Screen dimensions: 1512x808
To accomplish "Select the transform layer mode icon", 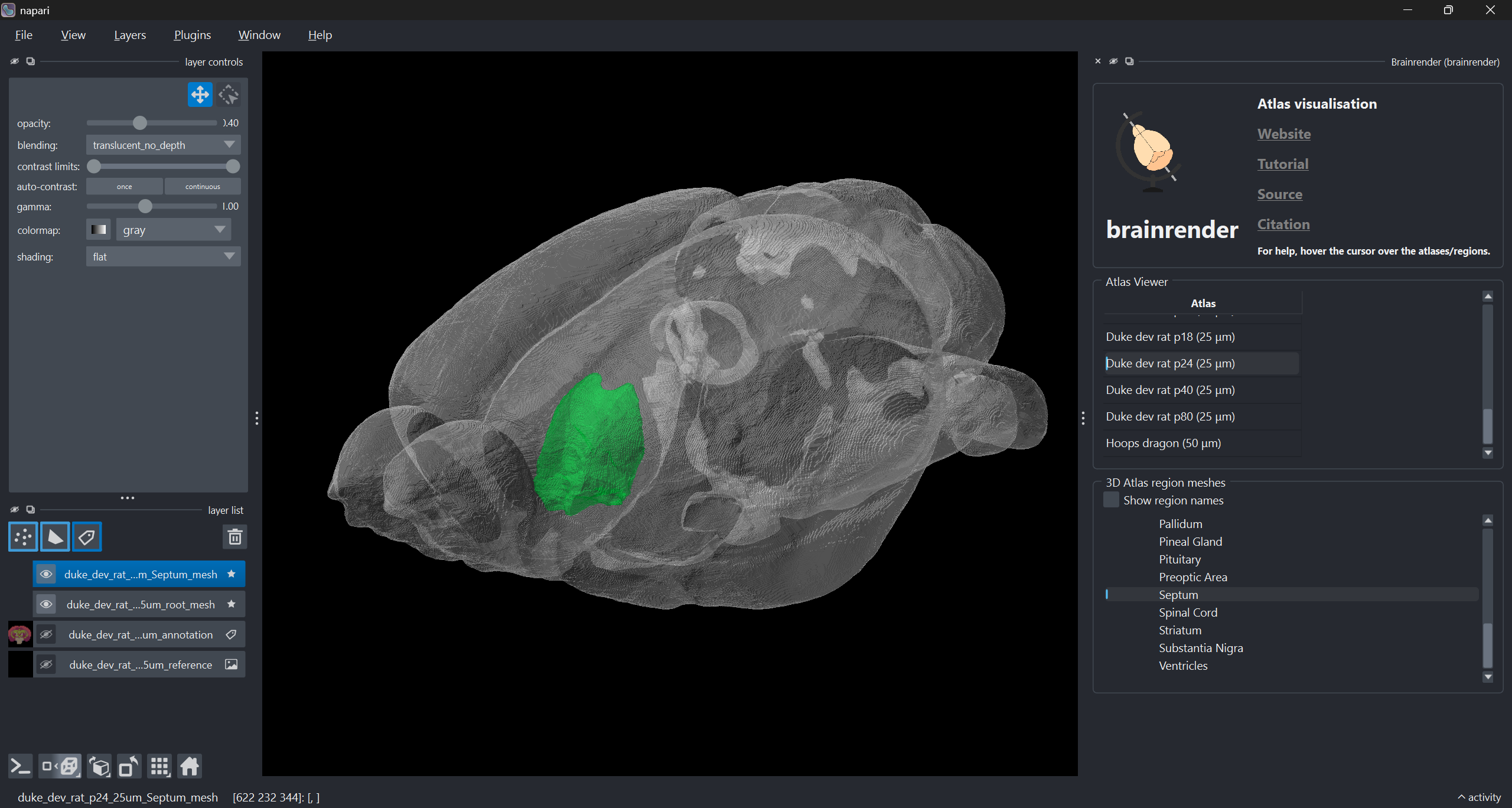I will tap(229, 95).
